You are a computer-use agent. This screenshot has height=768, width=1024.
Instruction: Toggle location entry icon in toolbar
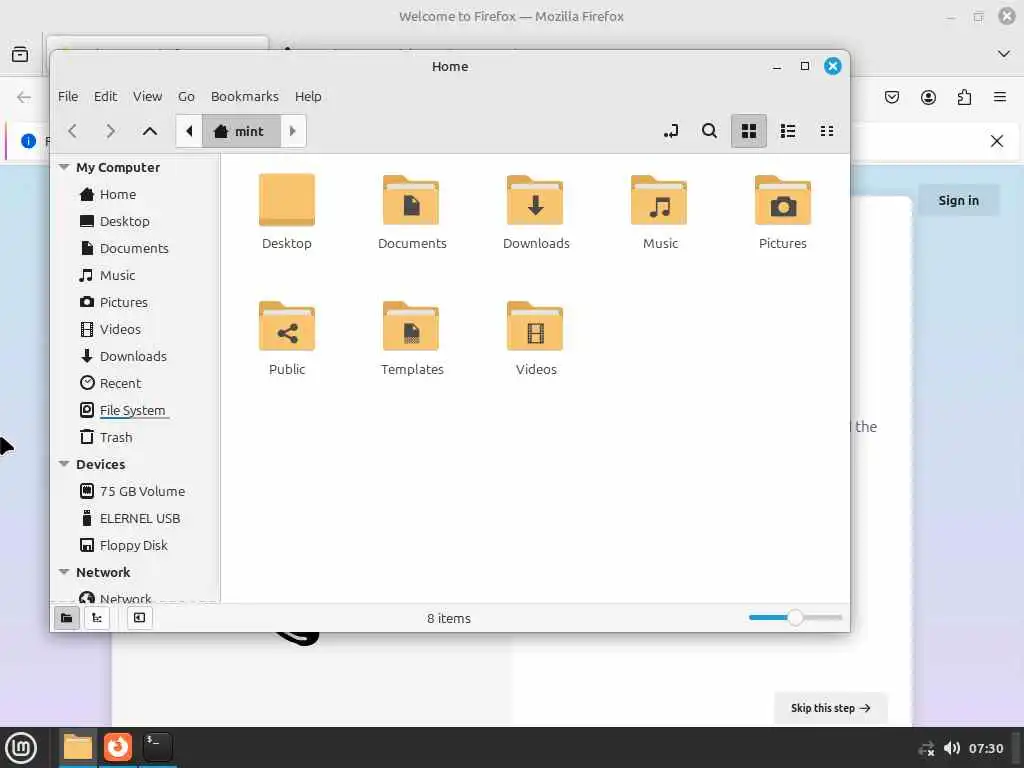(x=671, y=131)
